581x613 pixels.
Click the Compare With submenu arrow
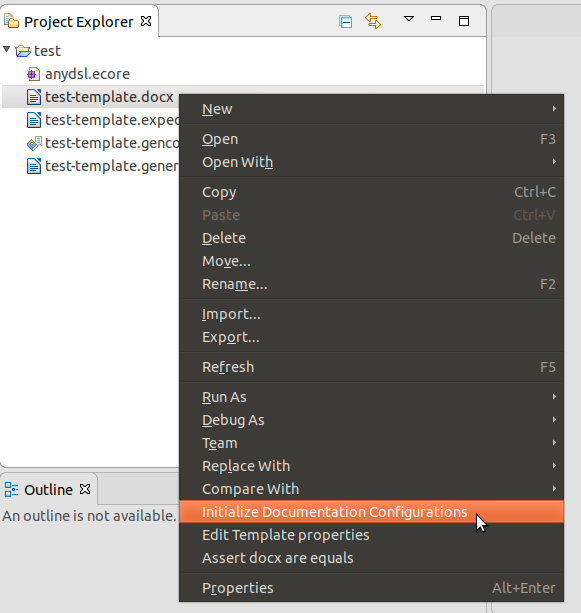click(554, 488)
